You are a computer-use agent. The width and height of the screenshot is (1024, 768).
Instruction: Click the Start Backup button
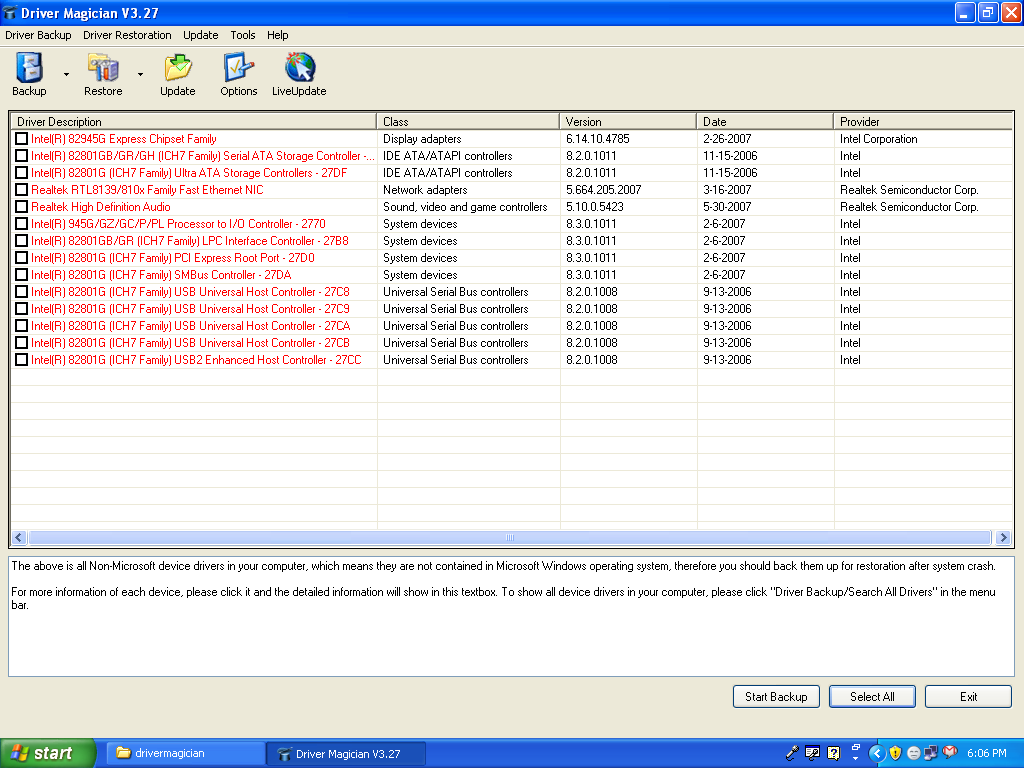776,696
